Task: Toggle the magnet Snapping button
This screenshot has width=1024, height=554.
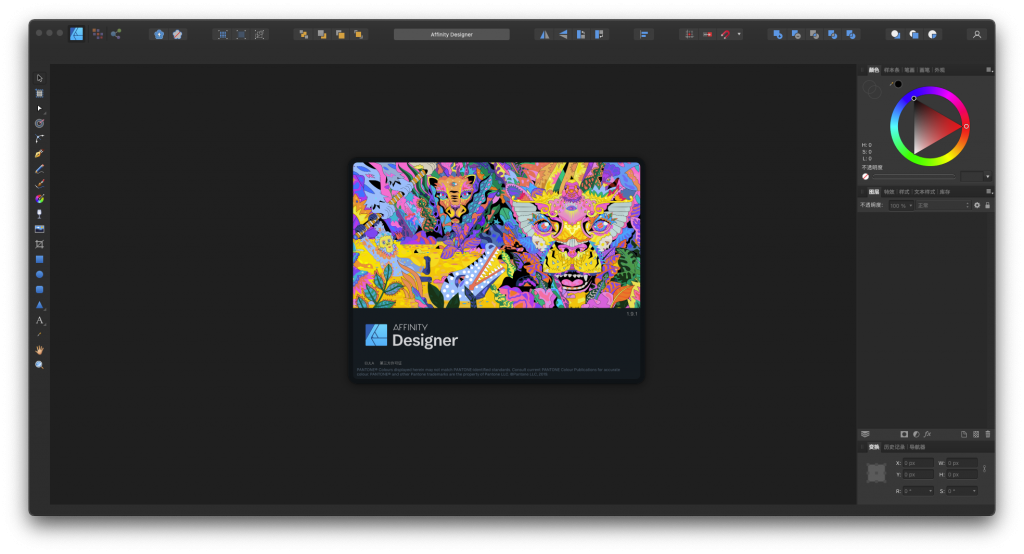Action: tap(726, 35)
